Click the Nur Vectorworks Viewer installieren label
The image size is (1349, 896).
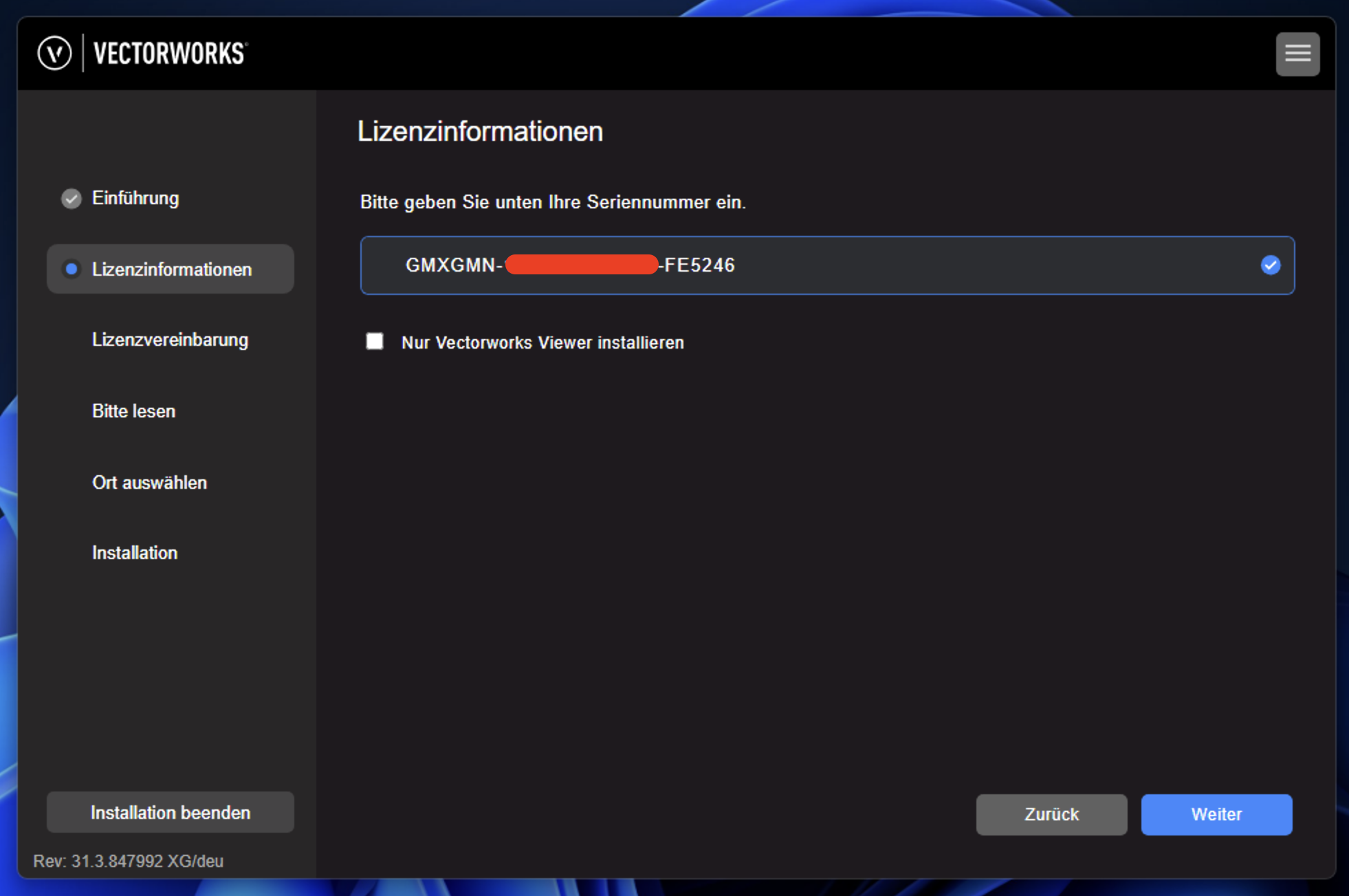(x=542, y=342)
